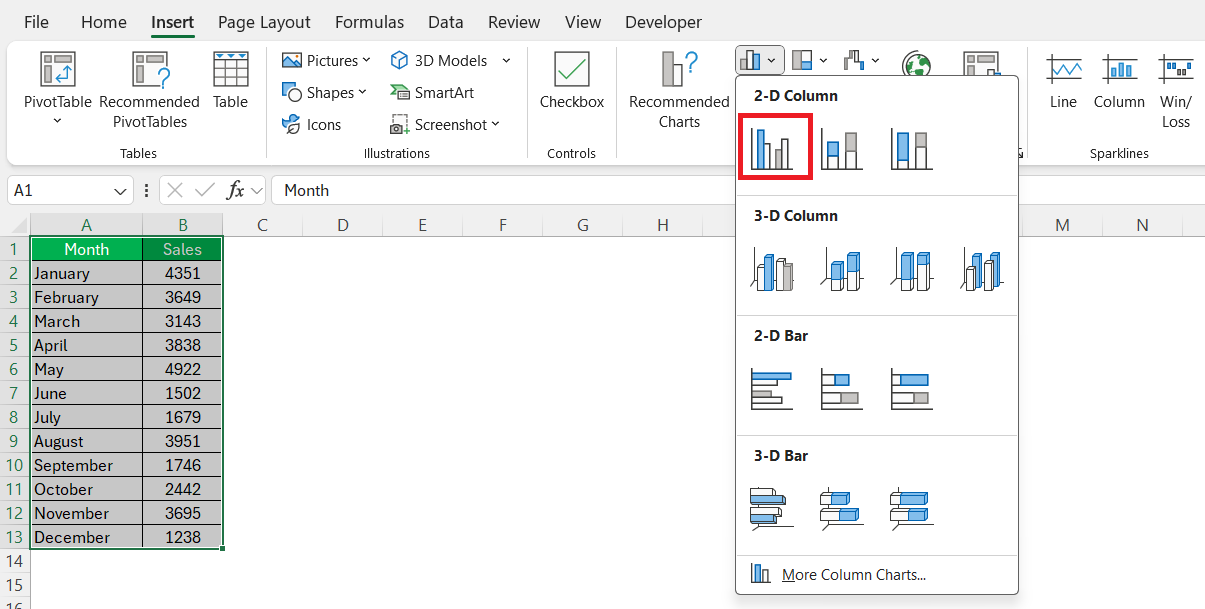This screenshot has width=1205, height=609.
Task: Click the formula bar showing Month
Action: [x=738, y=190]
